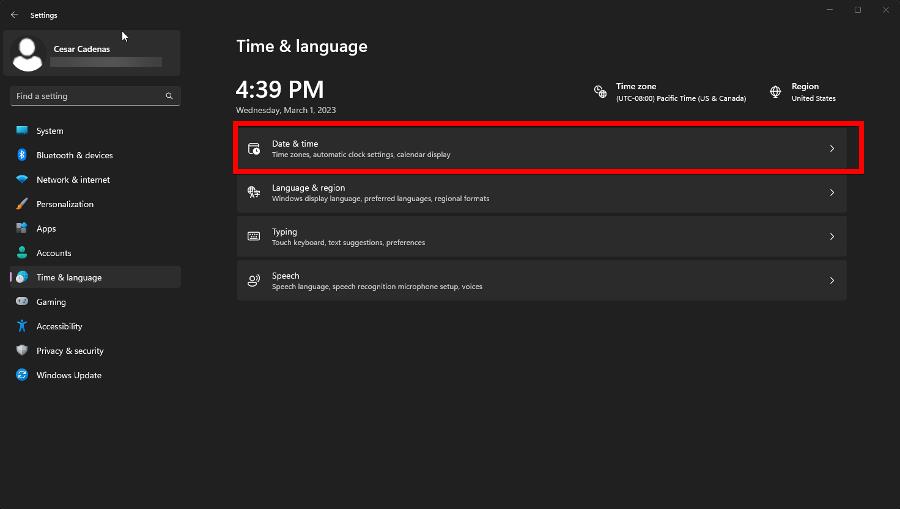Open the Typing row chevron
The height and width of the screenshot is (509, 900).
(x=832, y=236)
